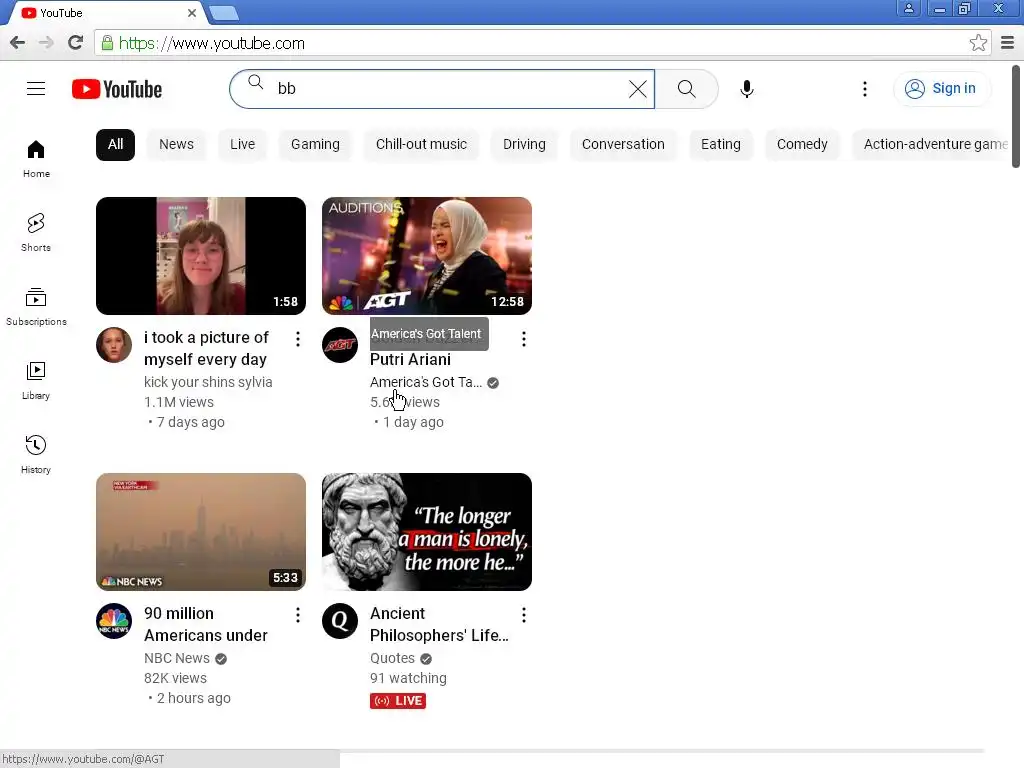Select the Conversation filter chip

pyautogui.click(x=623, y=144)
